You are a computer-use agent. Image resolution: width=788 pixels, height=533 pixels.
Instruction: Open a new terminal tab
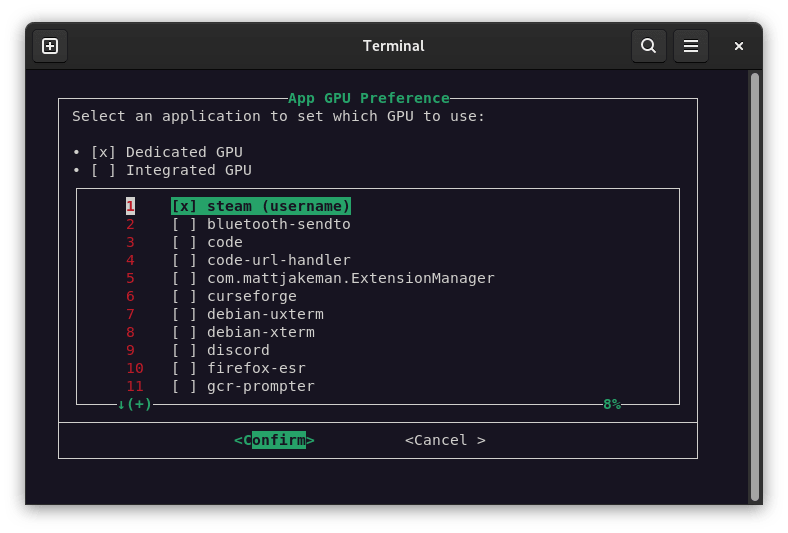50,46
